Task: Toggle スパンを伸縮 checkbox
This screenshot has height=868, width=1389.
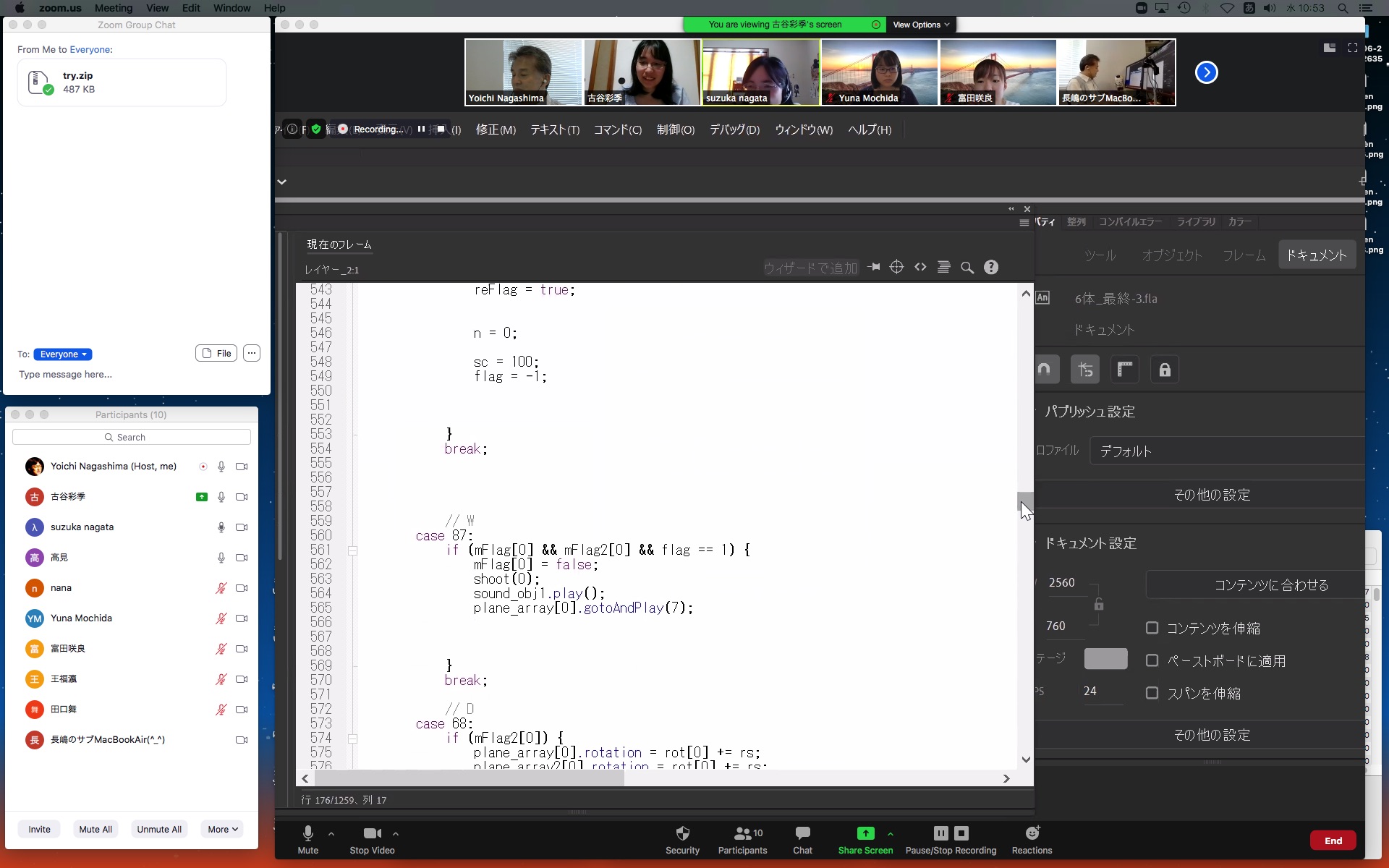Action: [1152, 693]
